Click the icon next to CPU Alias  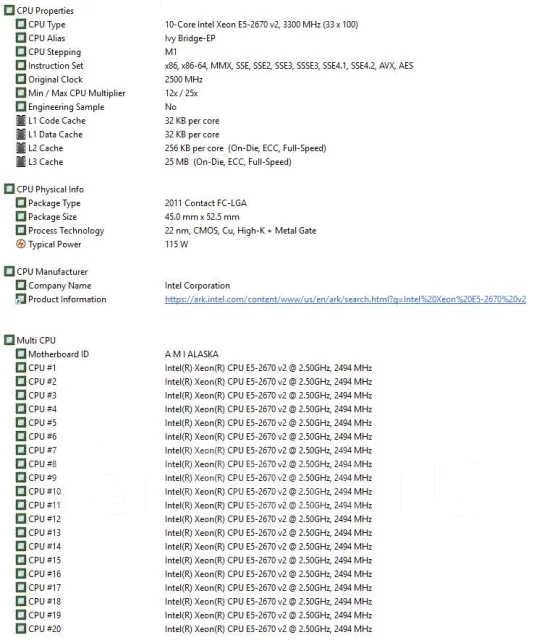pyautogui.click(x=21, y=38)
